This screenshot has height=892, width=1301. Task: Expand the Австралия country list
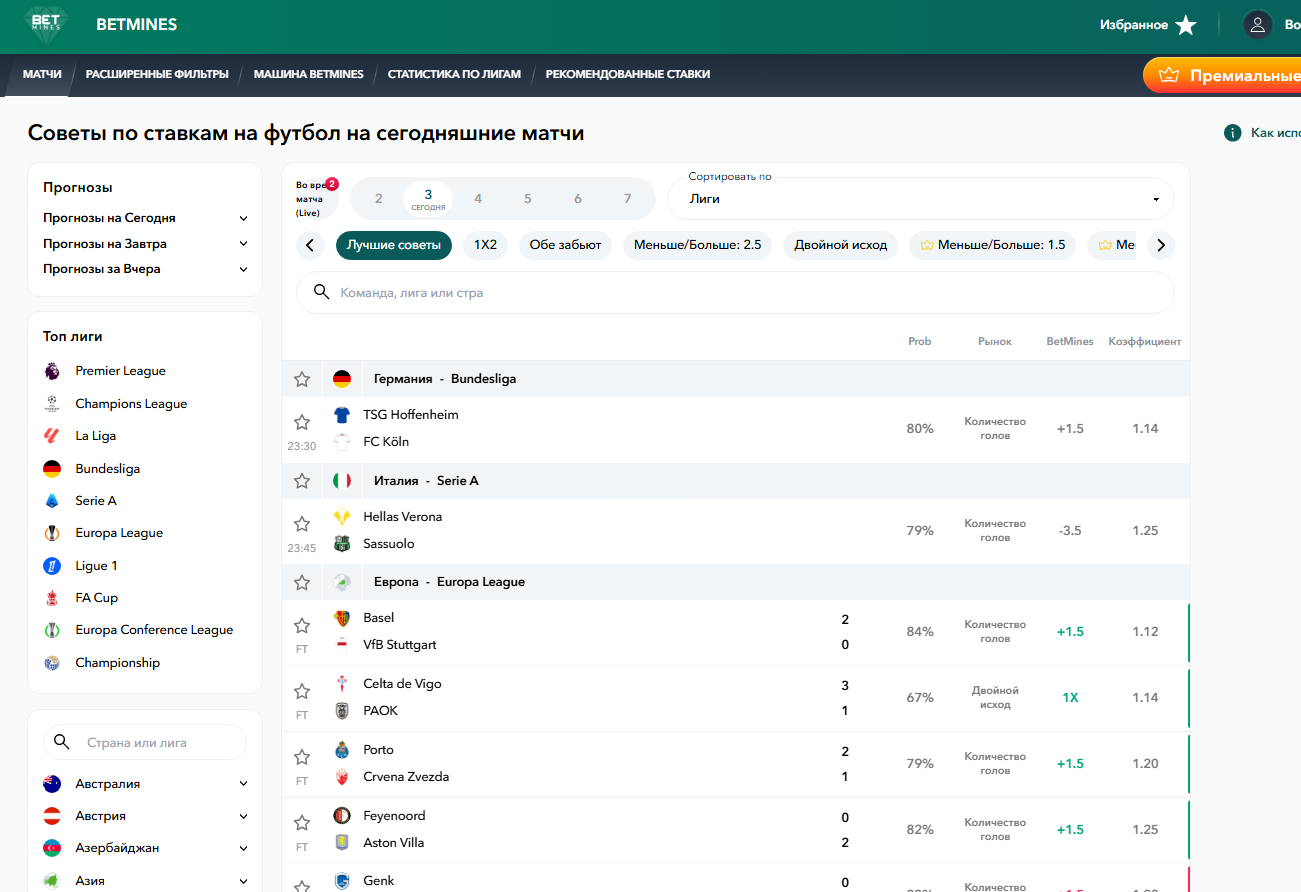pos(243,784)
